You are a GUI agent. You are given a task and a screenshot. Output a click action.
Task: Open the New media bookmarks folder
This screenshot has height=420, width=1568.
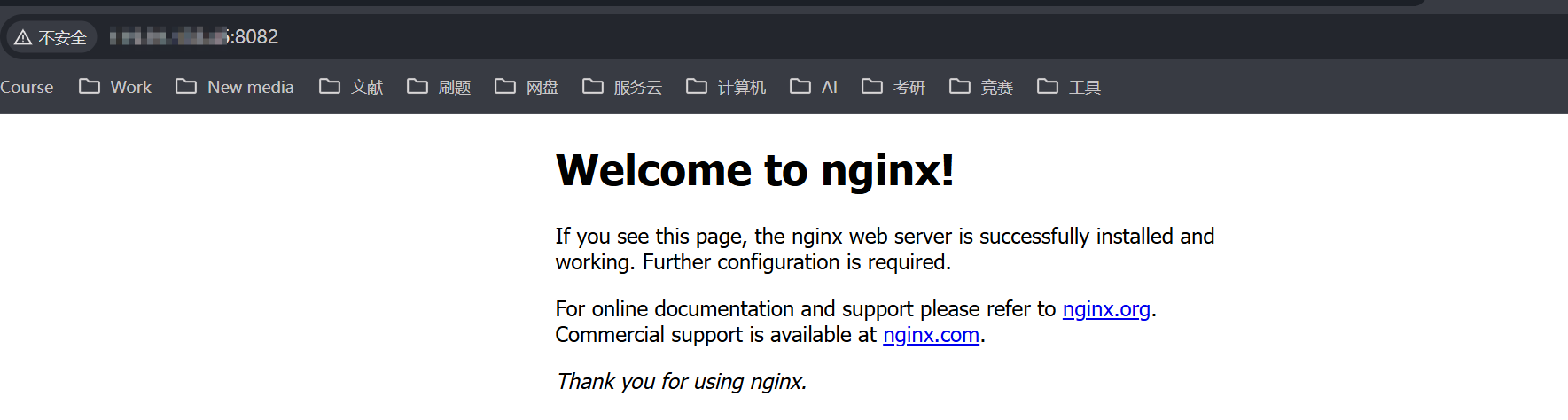(235, 87)
